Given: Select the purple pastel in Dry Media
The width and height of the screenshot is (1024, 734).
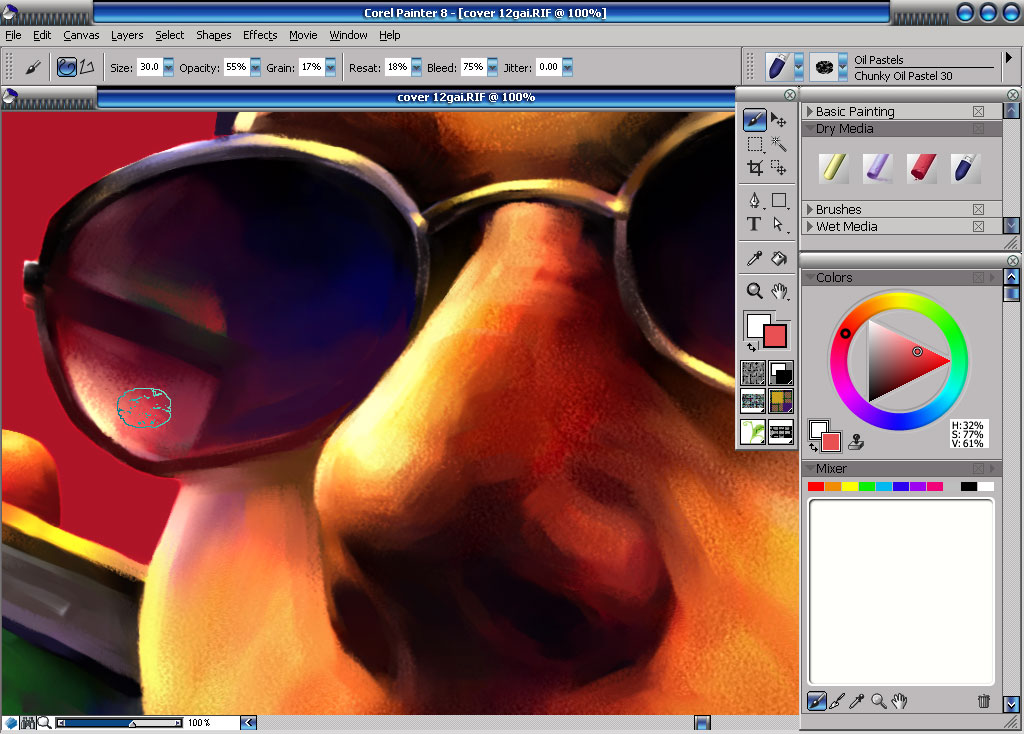Looking at the screenshot, I should [878, 168].
